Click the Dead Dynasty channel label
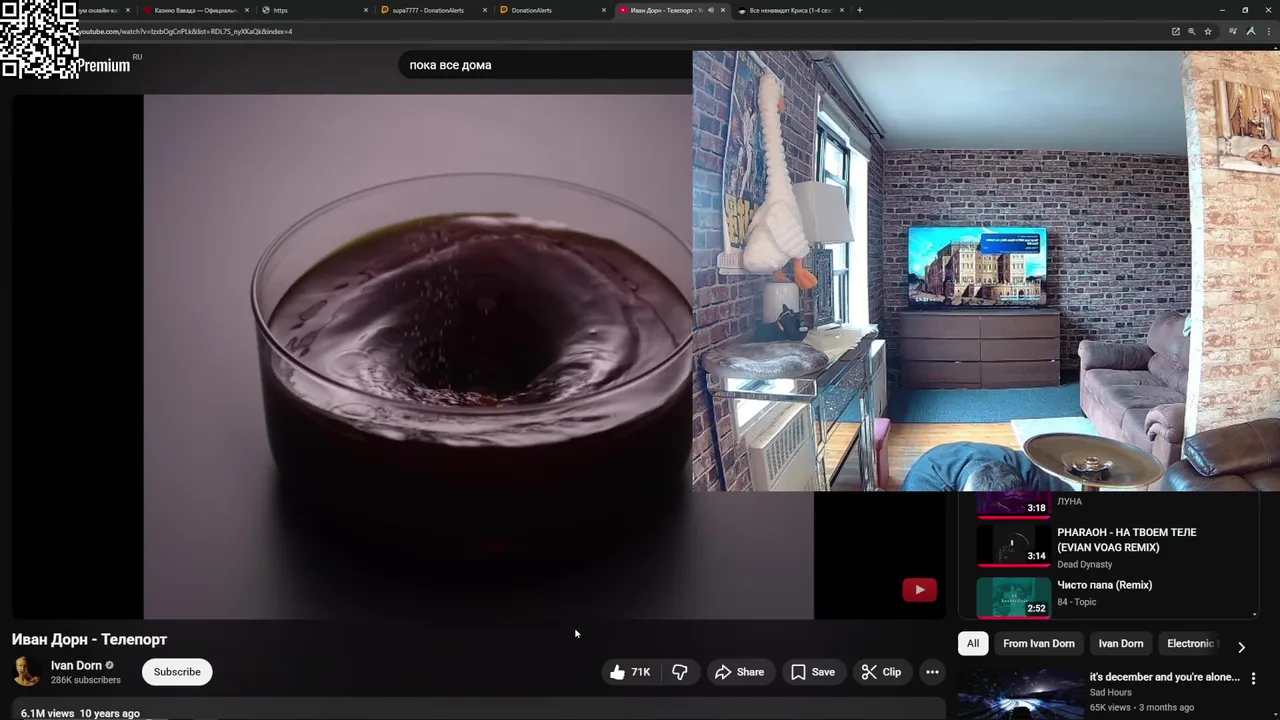This screenshot has width=1280, height=720. coord(1085,564)
